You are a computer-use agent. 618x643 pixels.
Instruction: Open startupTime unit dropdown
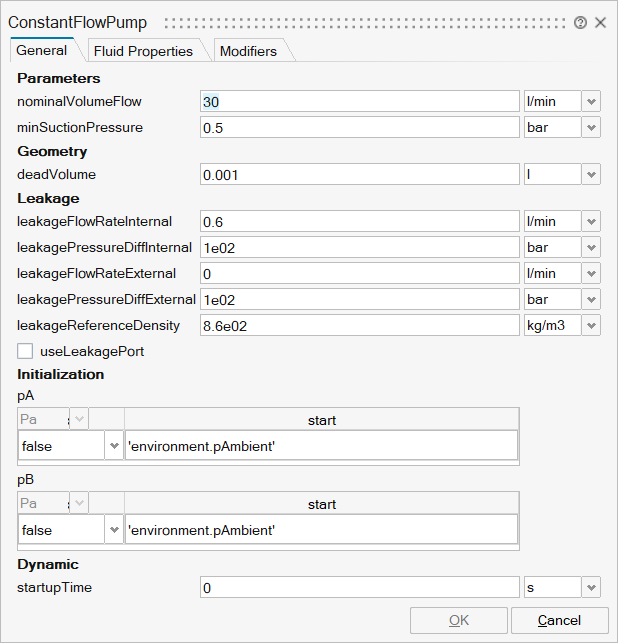coord(591,588)
